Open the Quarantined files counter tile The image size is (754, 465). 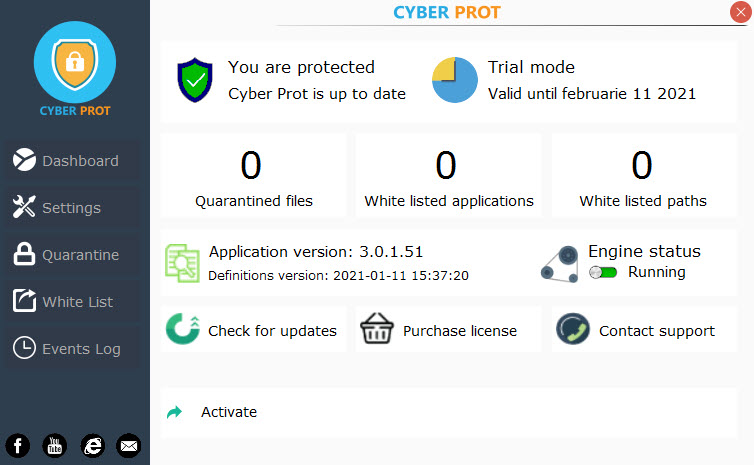[253, 176]
